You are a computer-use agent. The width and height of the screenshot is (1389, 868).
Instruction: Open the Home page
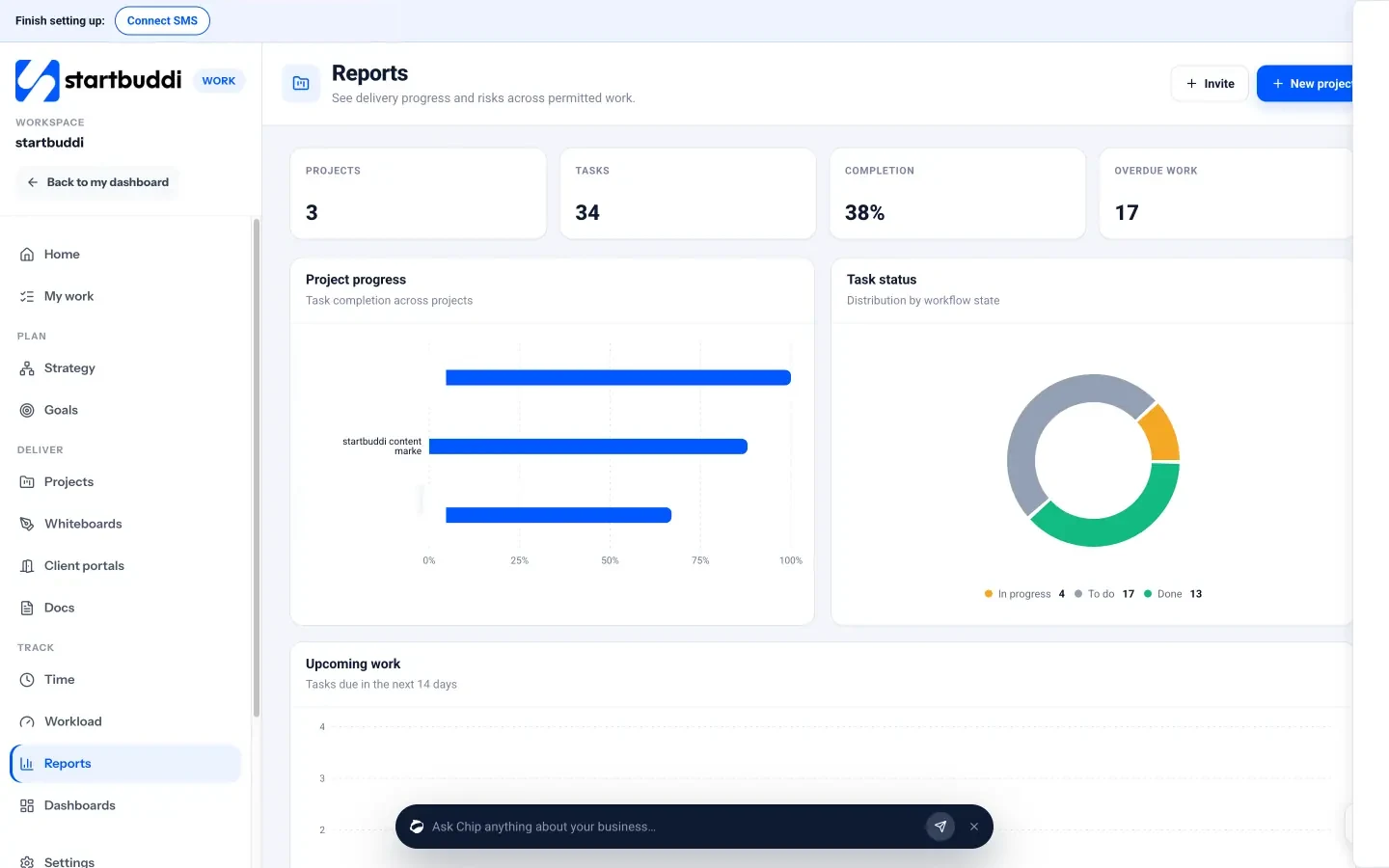(x=125, y=255)
